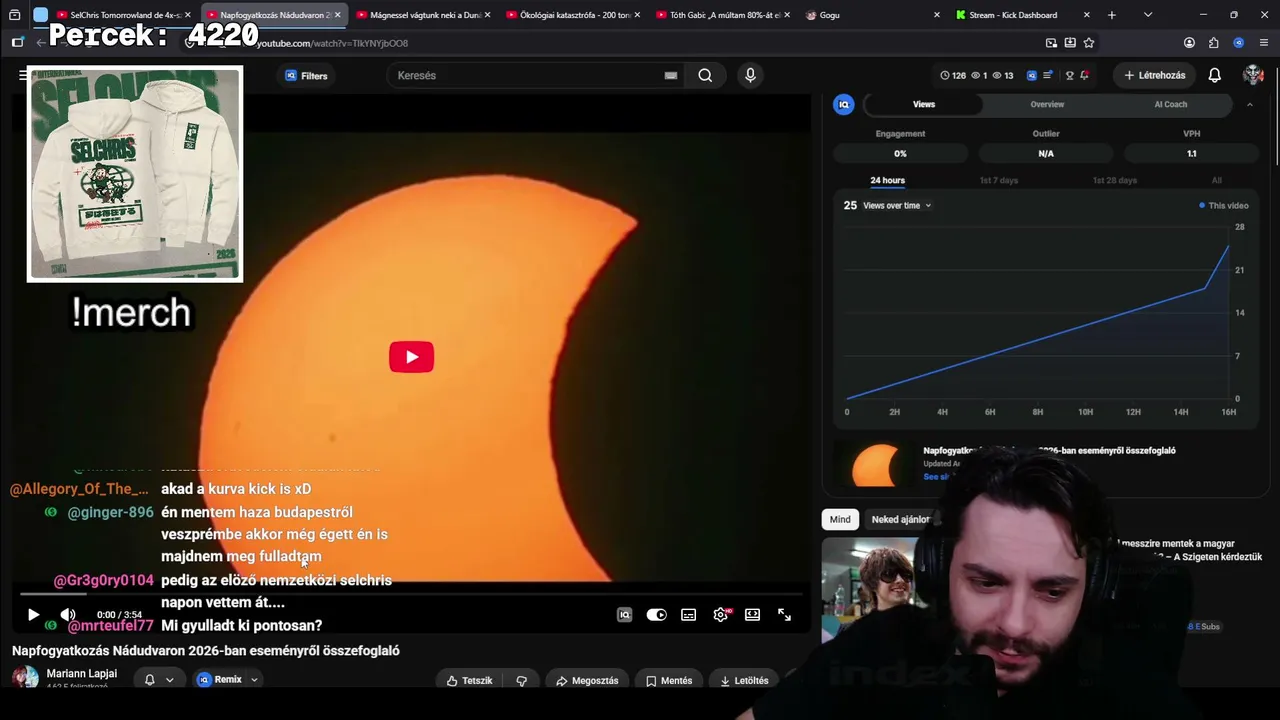Select the 1st 28 days range
1280x720 pixels.
click(1114, 181)
